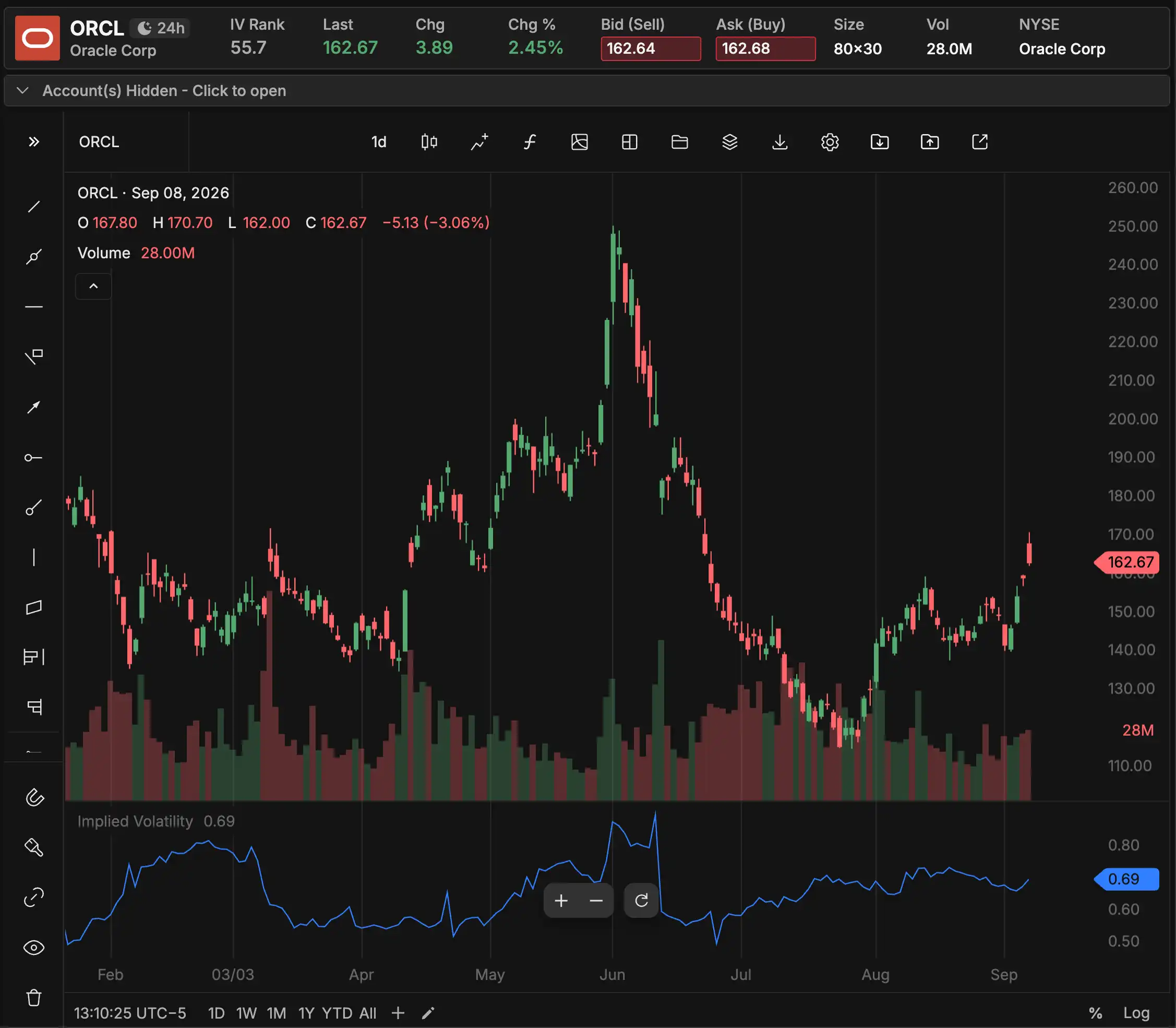Image resolution: width=1176 pixels, height=1028 pixels.
Task: Toggle Log scale on price axis
Action: point(1136,1013)
